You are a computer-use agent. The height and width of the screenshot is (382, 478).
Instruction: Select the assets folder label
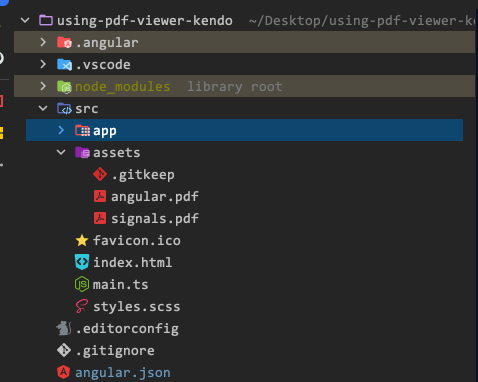point(117,153)
